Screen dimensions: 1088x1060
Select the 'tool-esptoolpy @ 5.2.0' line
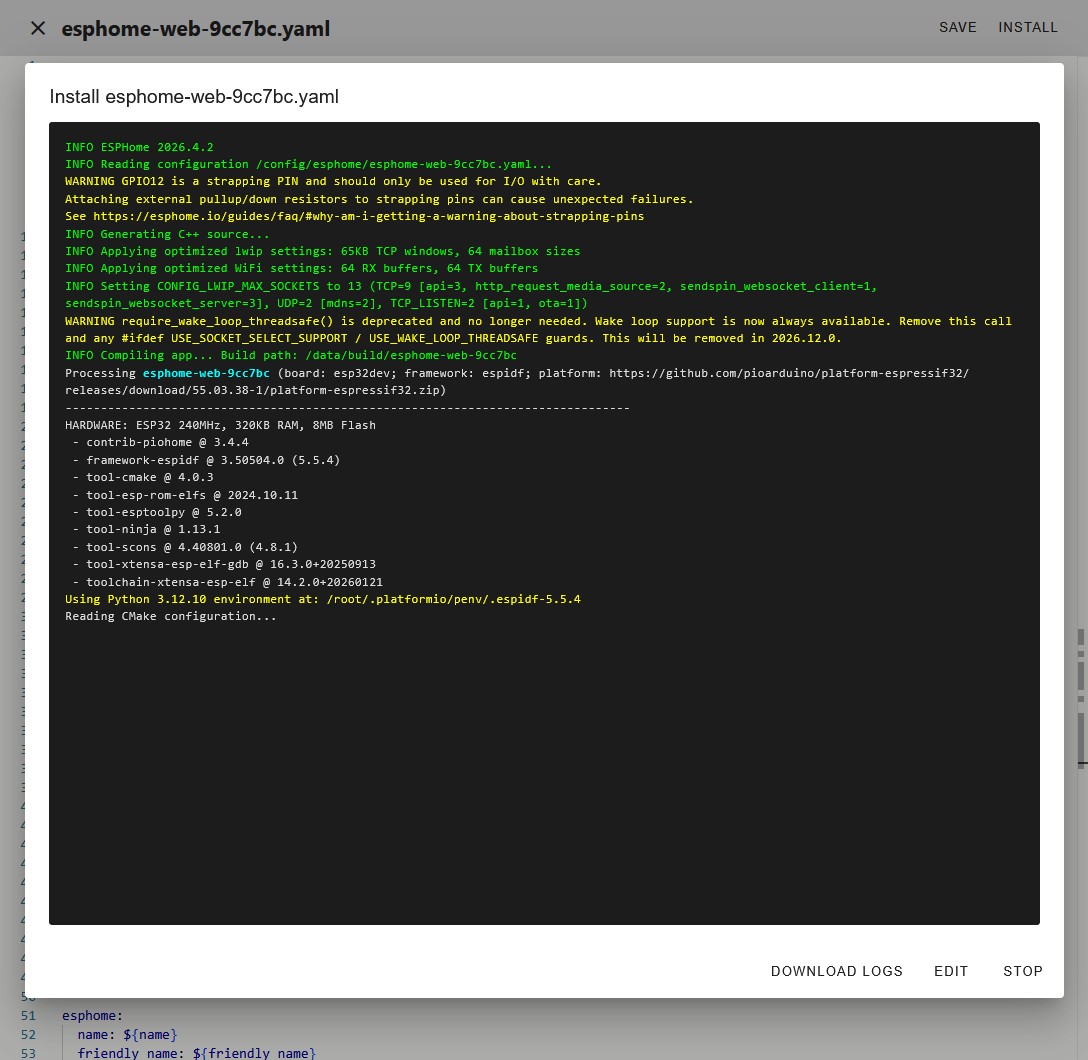pos(157,513)
